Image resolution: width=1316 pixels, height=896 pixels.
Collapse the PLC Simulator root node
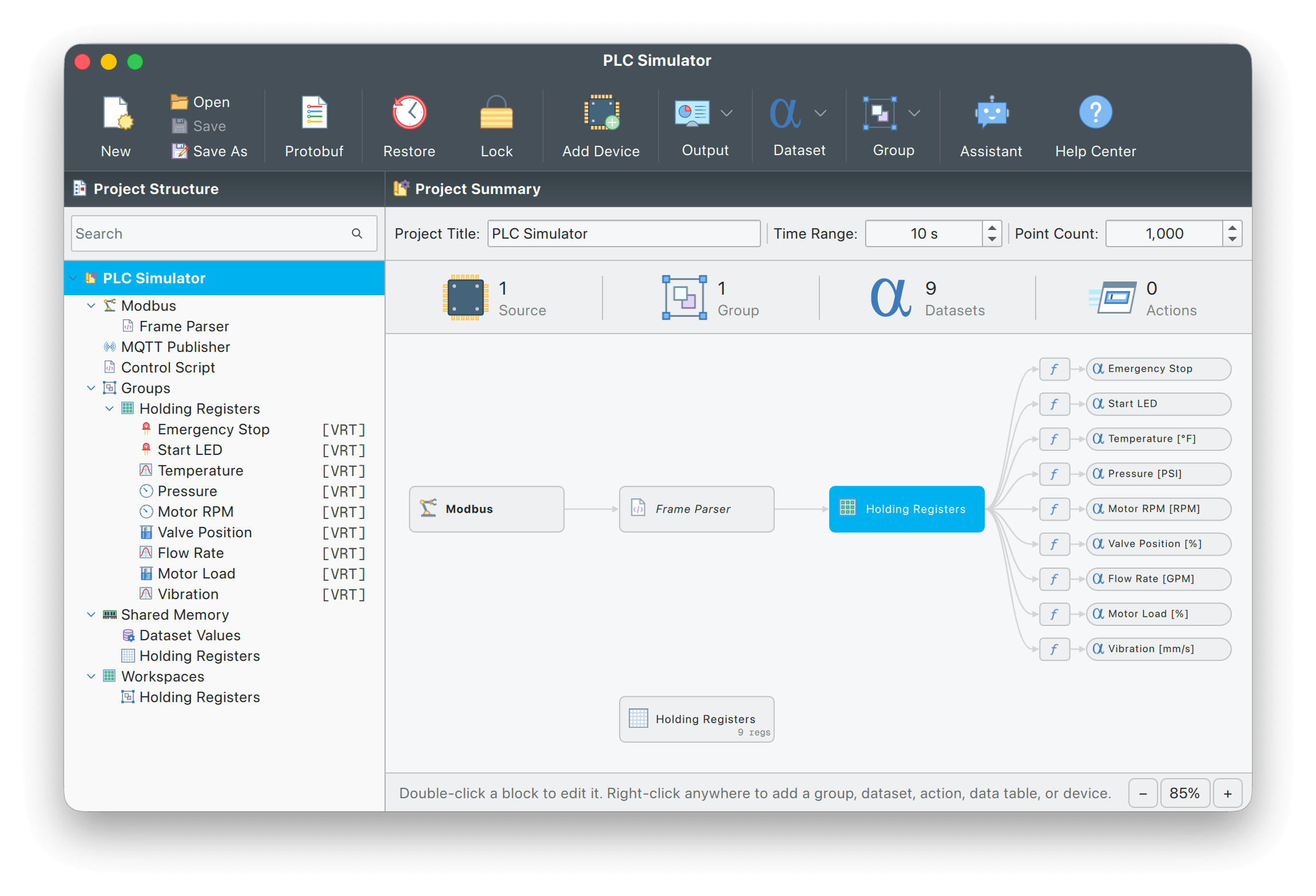pyautogui.click(x=73, y=278)
